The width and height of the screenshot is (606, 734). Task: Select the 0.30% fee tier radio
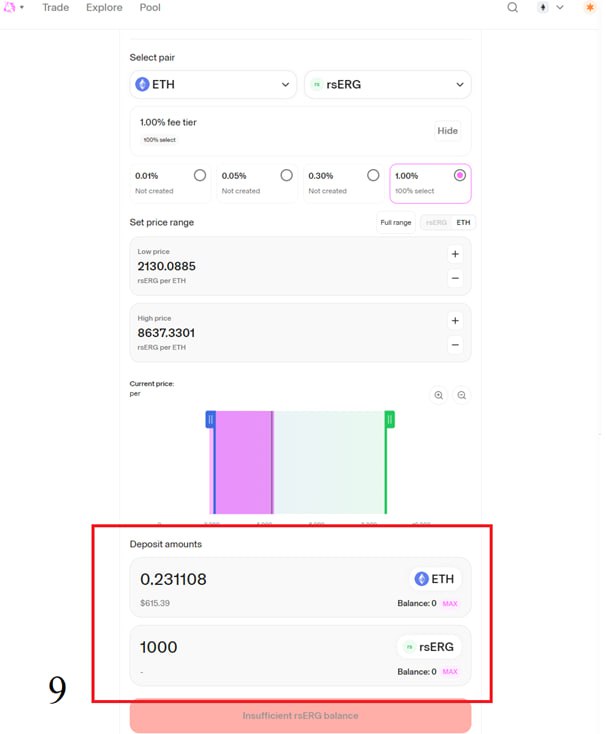373,175
